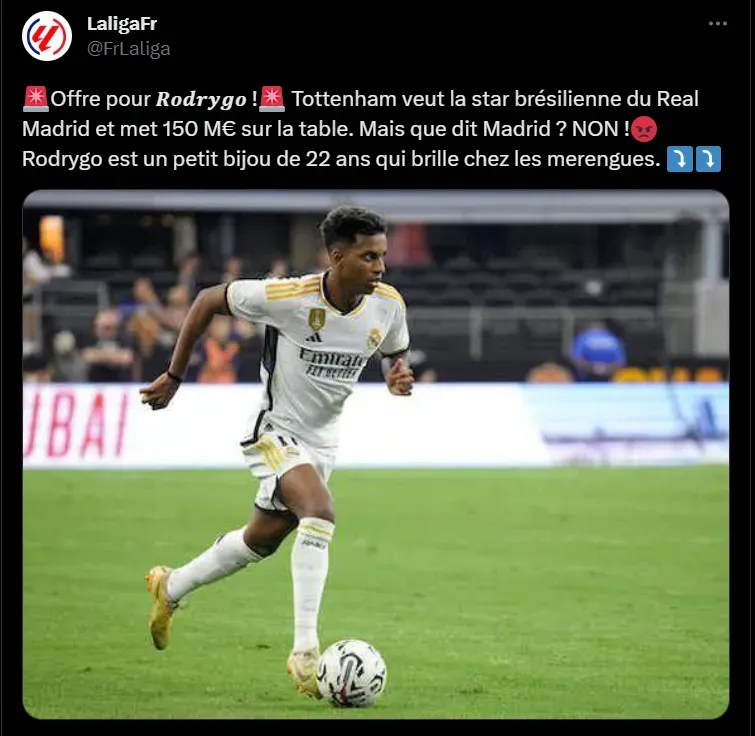Click the second red siren emoji after Rodrygo

(272, 99)
